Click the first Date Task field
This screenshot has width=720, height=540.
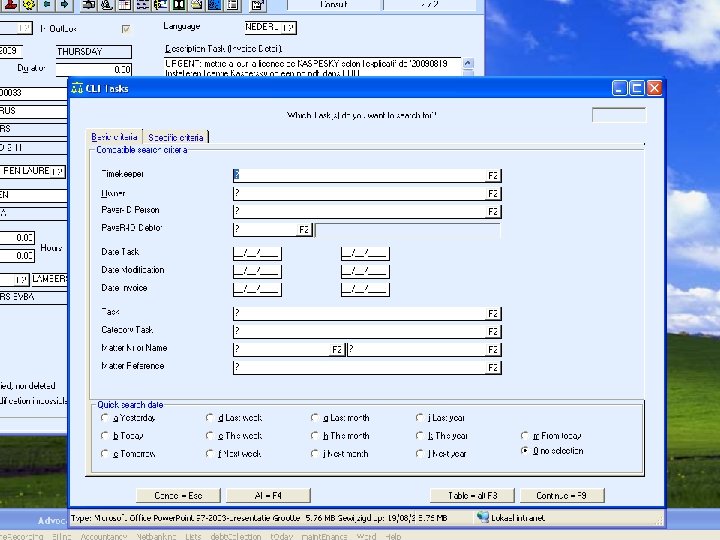[257, 253]
